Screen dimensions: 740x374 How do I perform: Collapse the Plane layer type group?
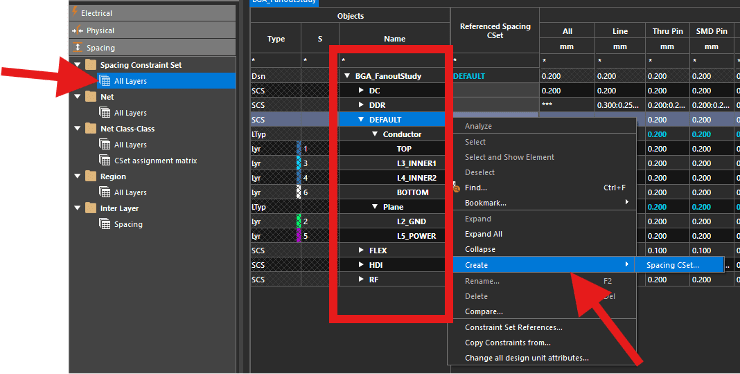(x=375, y=207)
